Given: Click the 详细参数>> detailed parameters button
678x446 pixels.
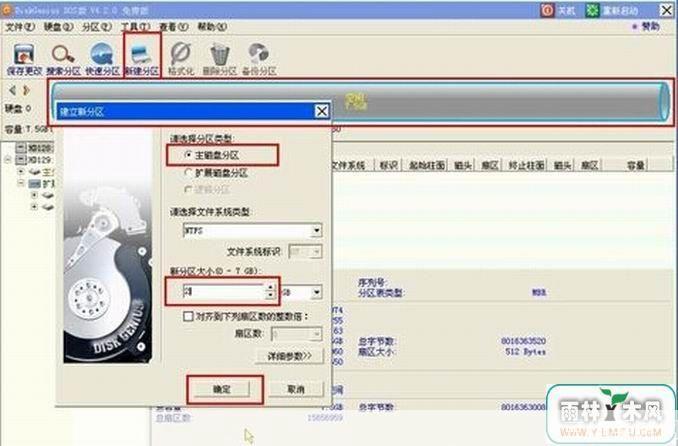Looking at the screenshot, I should [x=289, y=356].
